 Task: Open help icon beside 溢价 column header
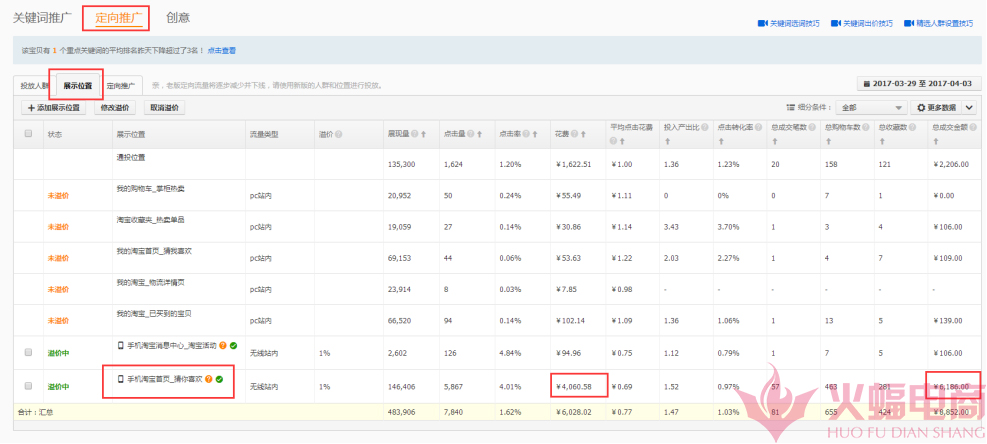tap(338, 134)
